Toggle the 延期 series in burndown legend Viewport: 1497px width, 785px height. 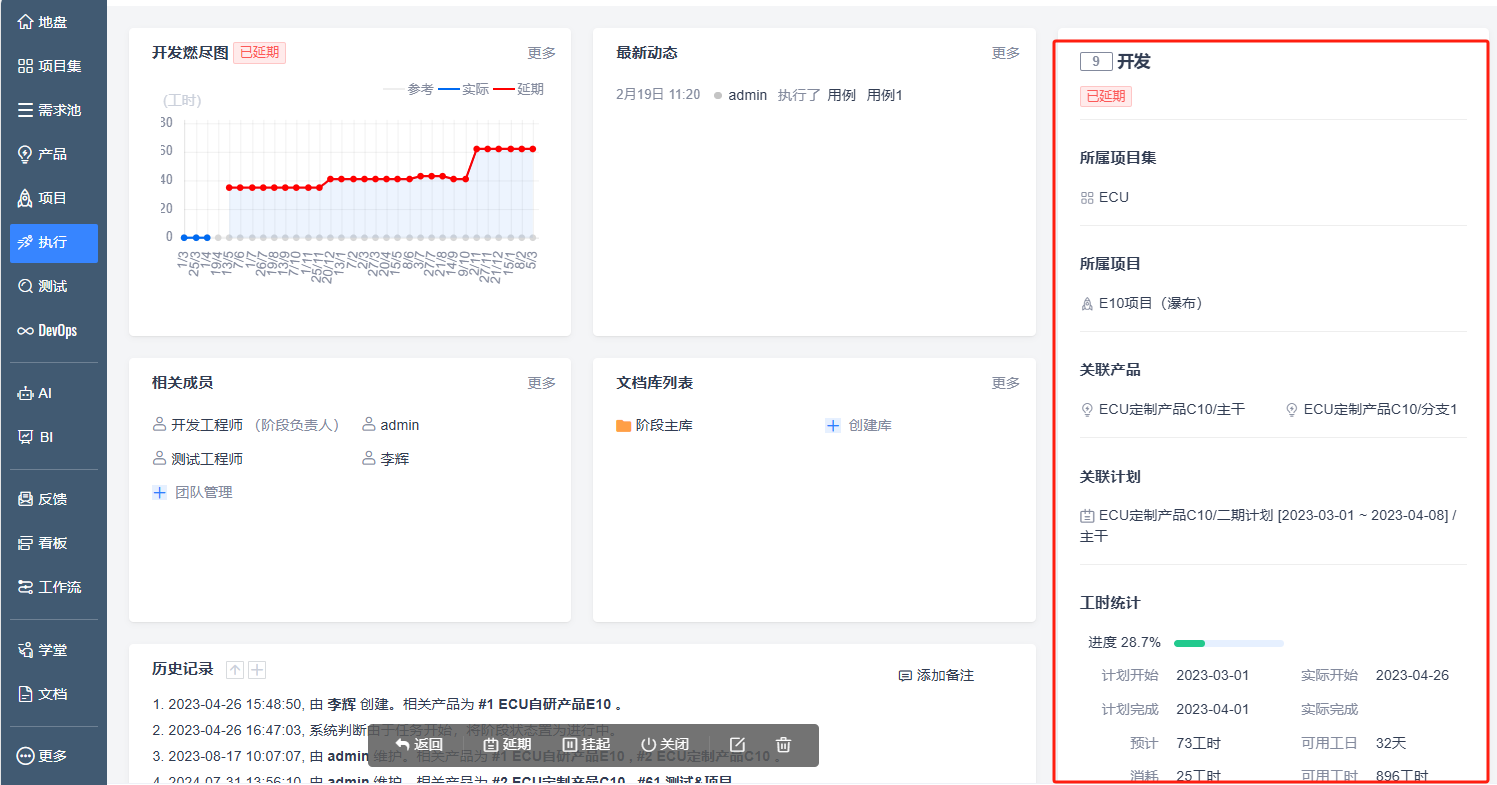point(519,90)
